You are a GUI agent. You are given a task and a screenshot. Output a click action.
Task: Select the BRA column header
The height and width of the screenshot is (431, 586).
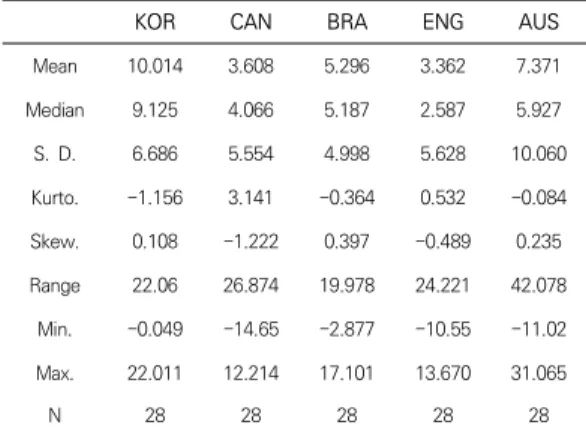click(x=347, y=22)
